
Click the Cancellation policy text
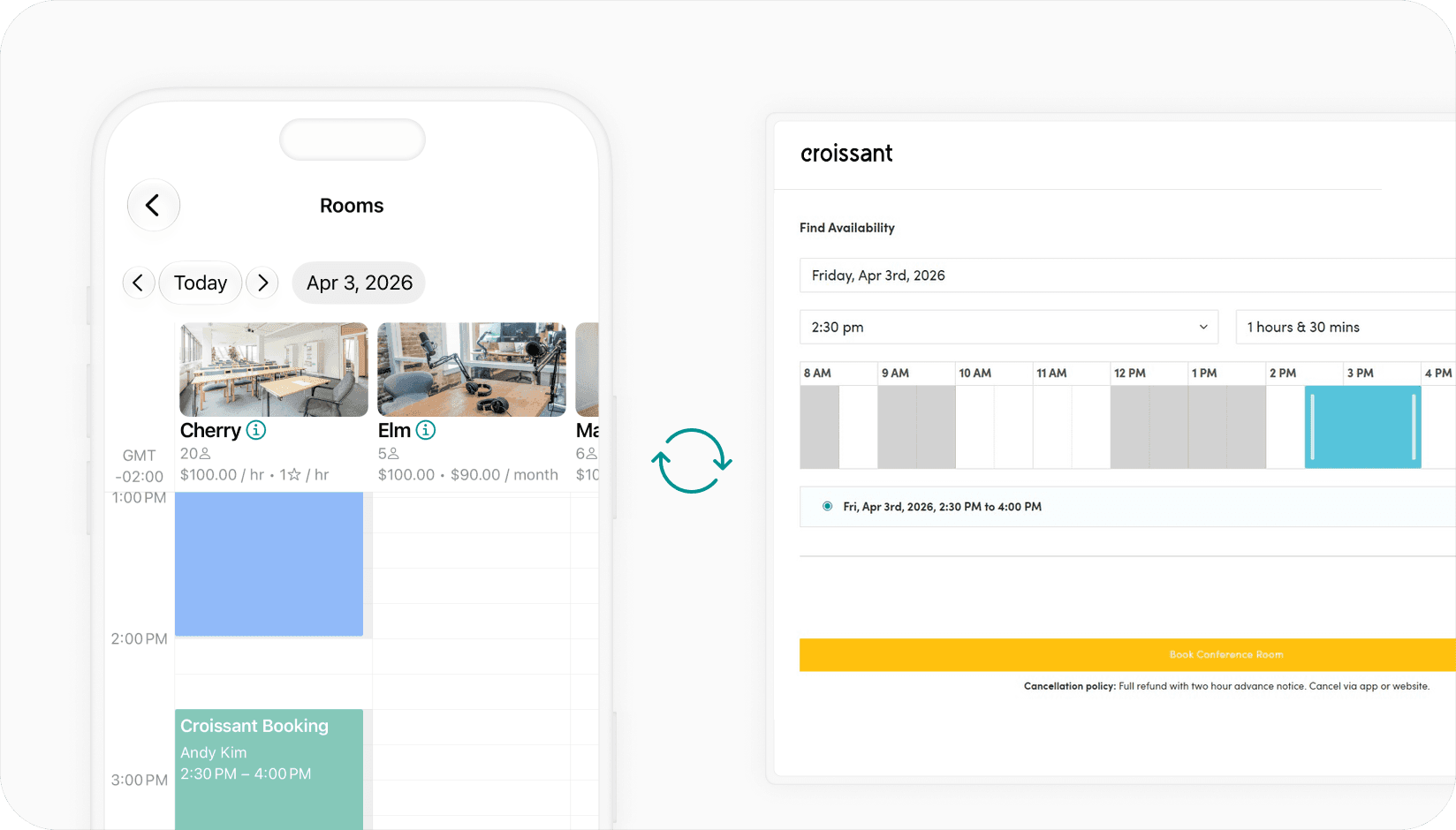pyautogui.click(x=1226, y=686)
